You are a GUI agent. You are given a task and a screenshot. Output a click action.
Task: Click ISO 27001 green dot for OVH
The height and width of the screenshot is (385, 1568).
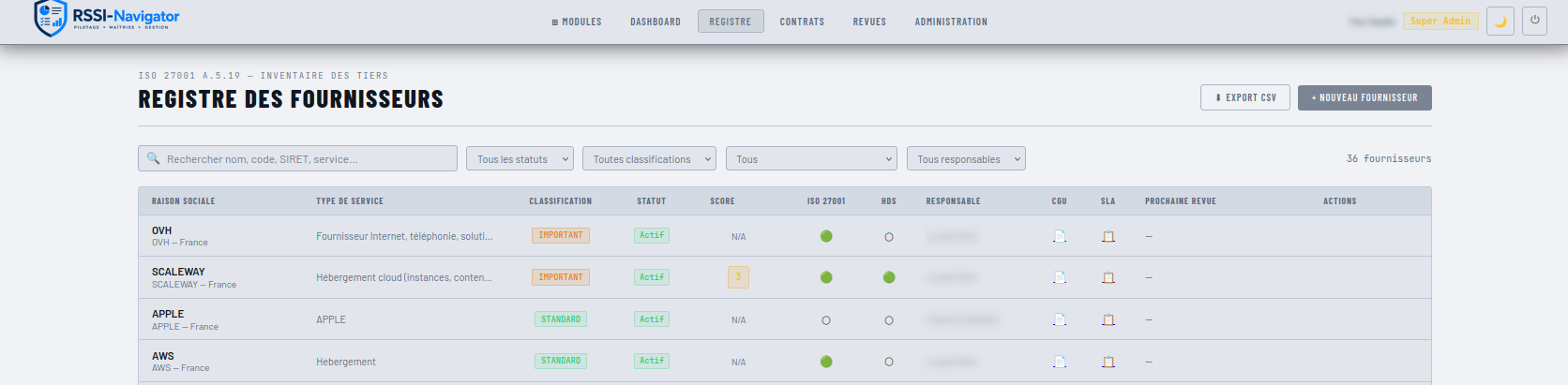[826, 236]
